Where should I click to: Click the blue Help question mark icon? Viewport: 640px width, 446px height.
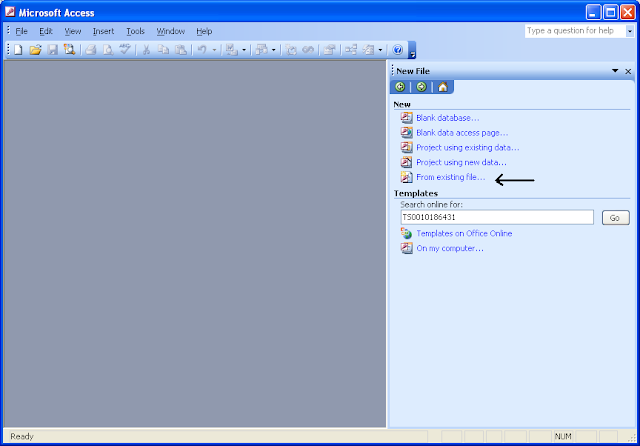click(398, 50)
